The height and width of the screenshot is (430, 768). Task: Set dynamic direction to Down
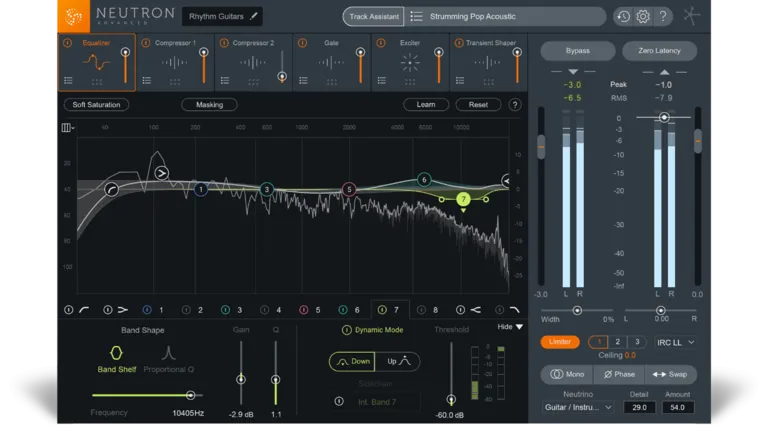point(352,361)
